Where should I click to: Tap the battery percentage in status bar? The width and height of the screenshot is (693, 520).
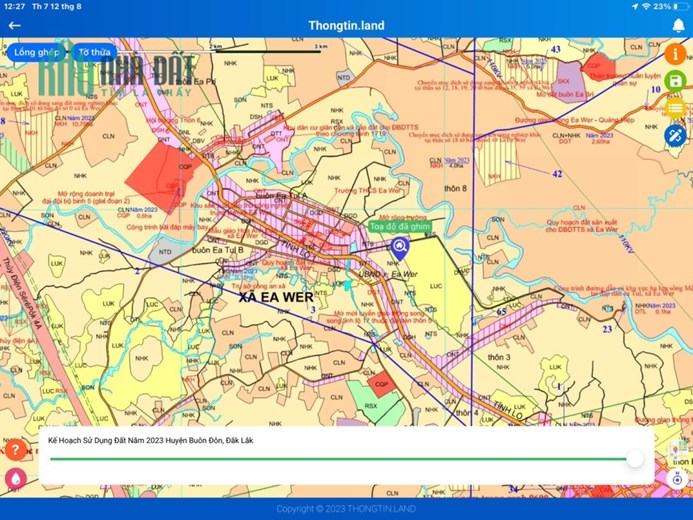662,6
